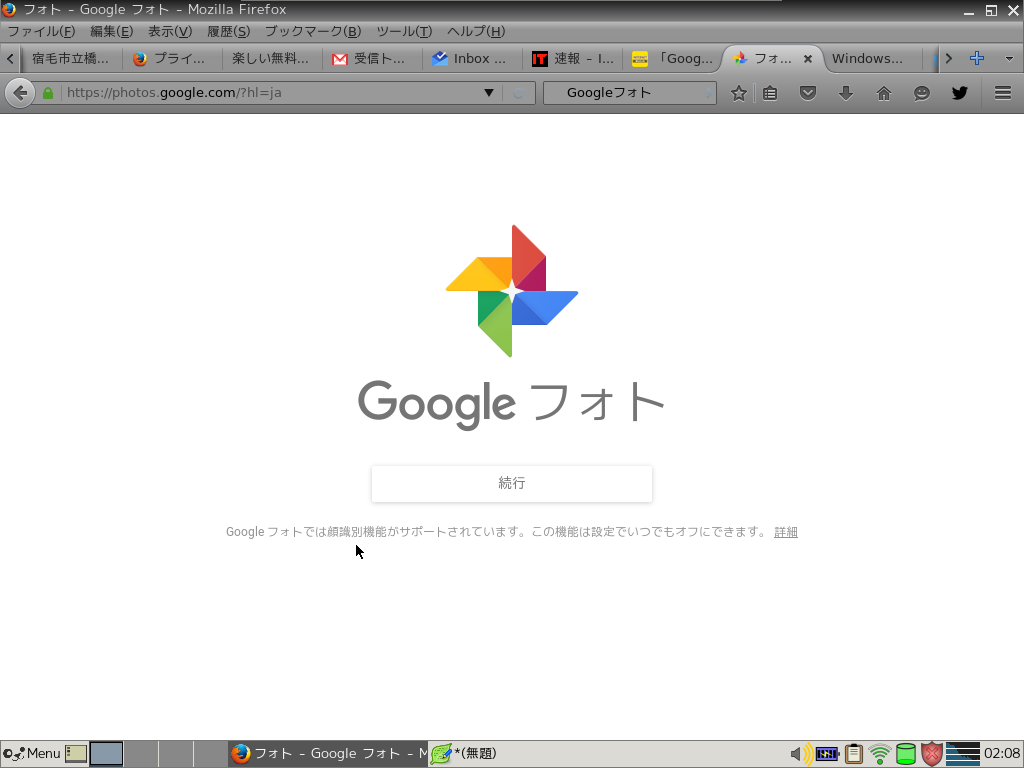Open the ツール(T) menu
The width and height of the screenshot is (1024, 768).
(x=404, y=31)
